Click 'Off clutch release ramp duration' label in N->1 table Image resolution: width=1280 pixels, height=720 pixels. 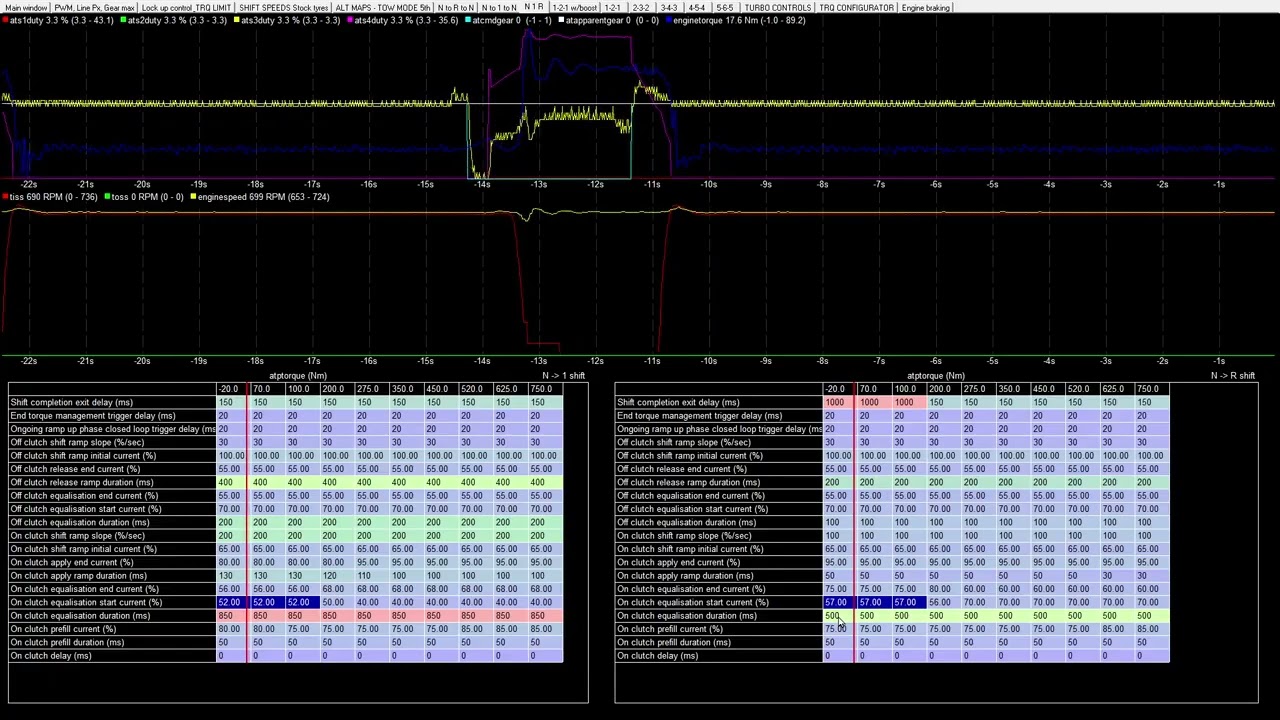click(82, 482)
